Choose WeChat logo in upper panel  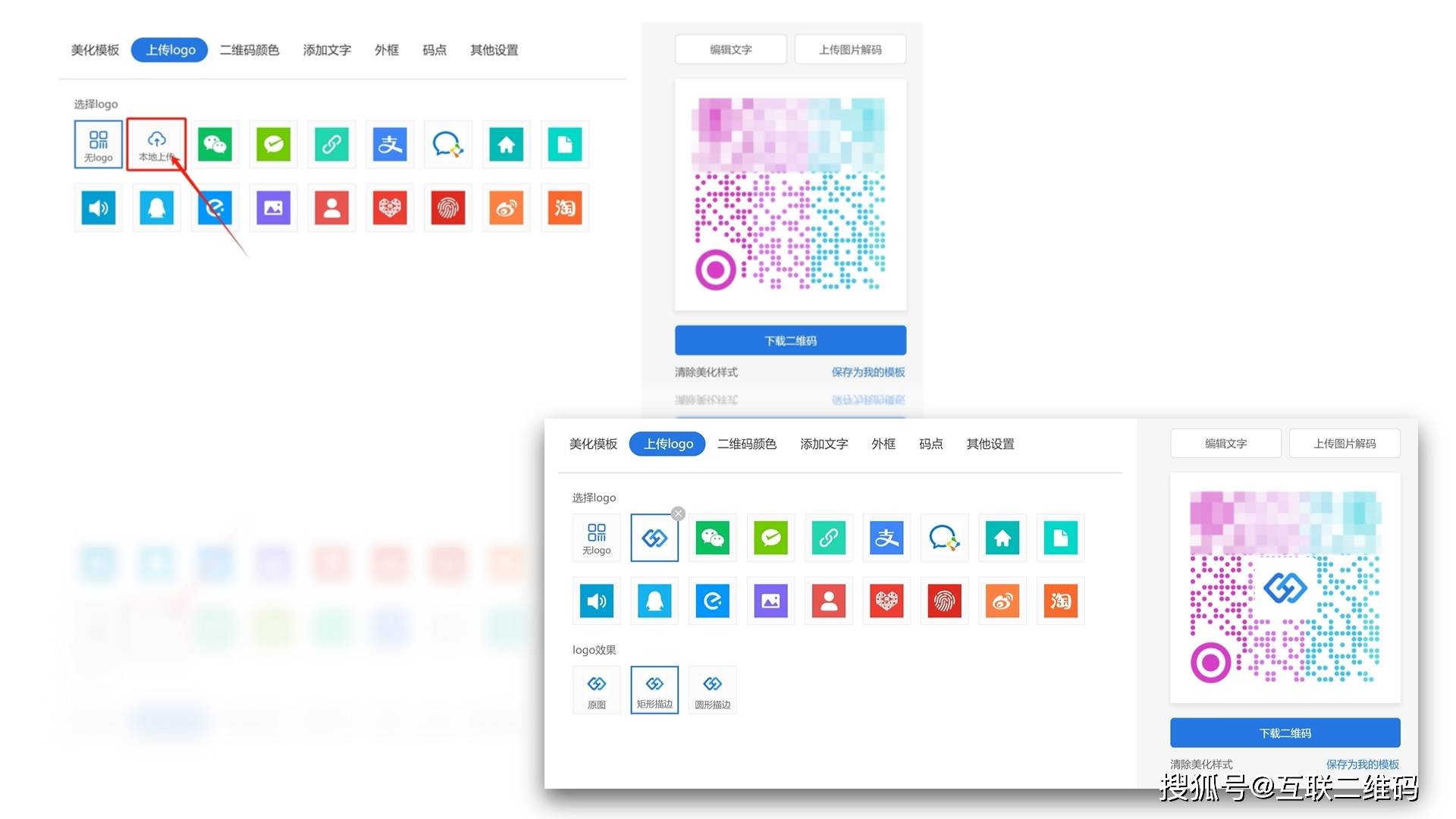click(215, 144)
